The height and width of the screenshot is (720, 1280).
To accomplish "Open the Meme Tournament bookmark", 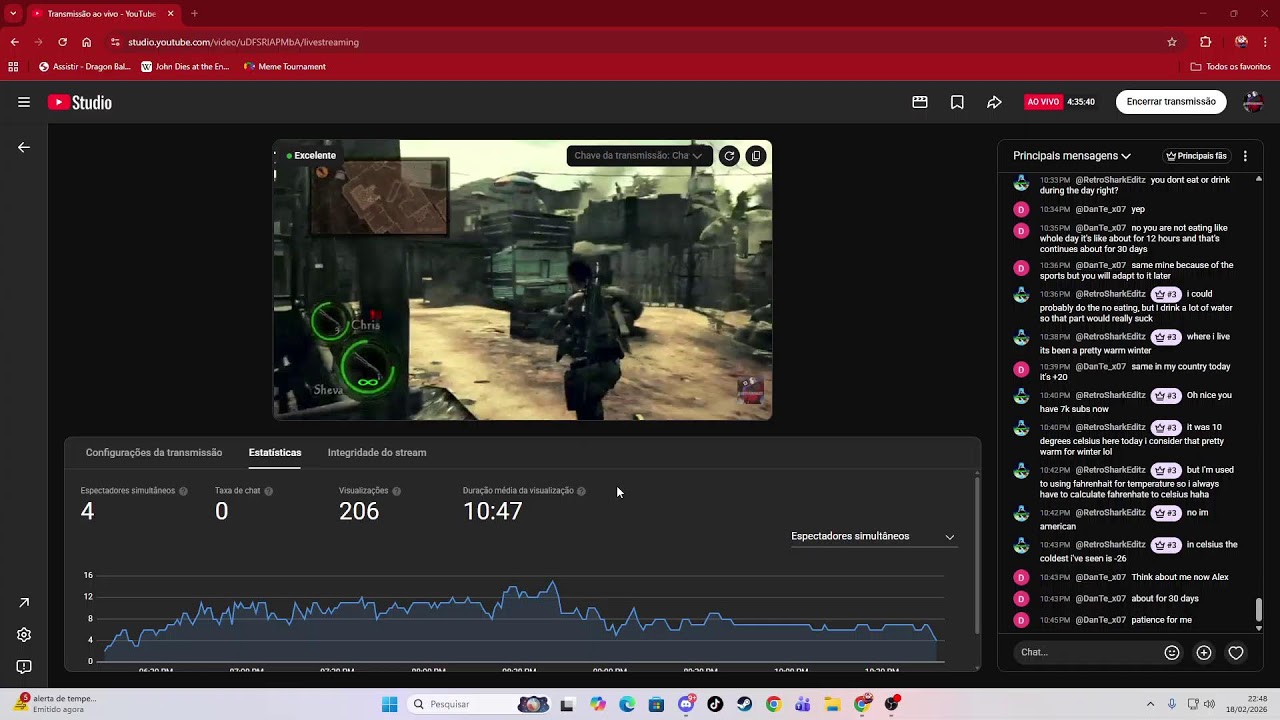I will (x=285, y=67).
